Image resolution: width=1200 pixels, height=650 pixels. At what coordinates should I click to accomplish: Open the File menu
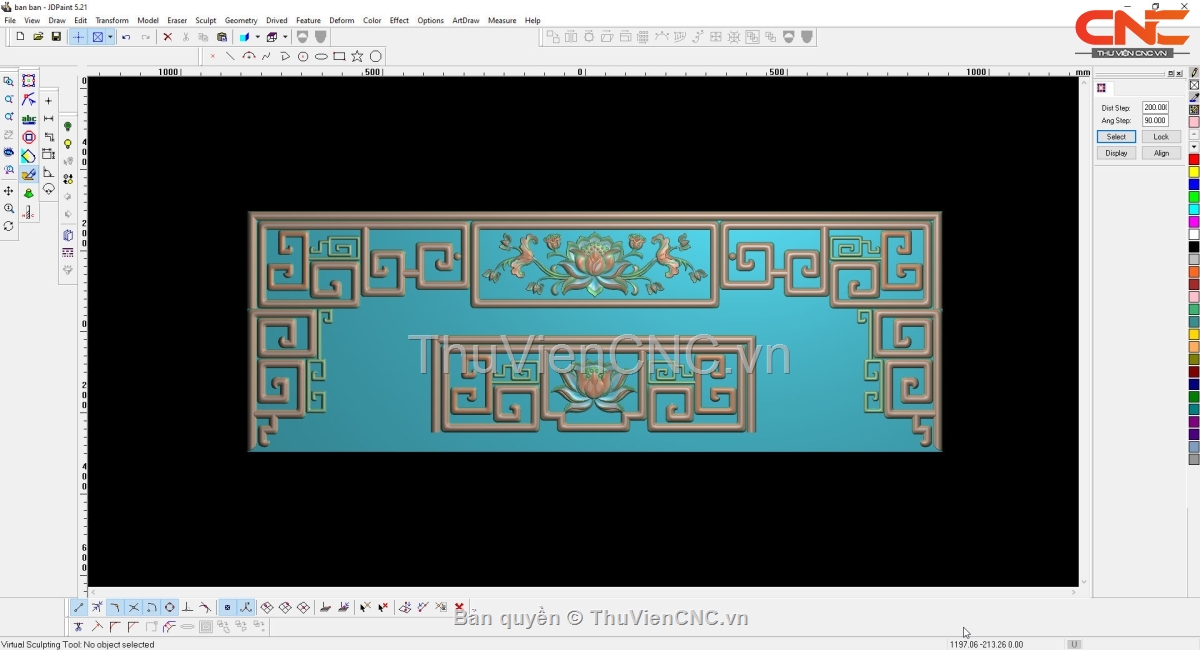(10, 20)
